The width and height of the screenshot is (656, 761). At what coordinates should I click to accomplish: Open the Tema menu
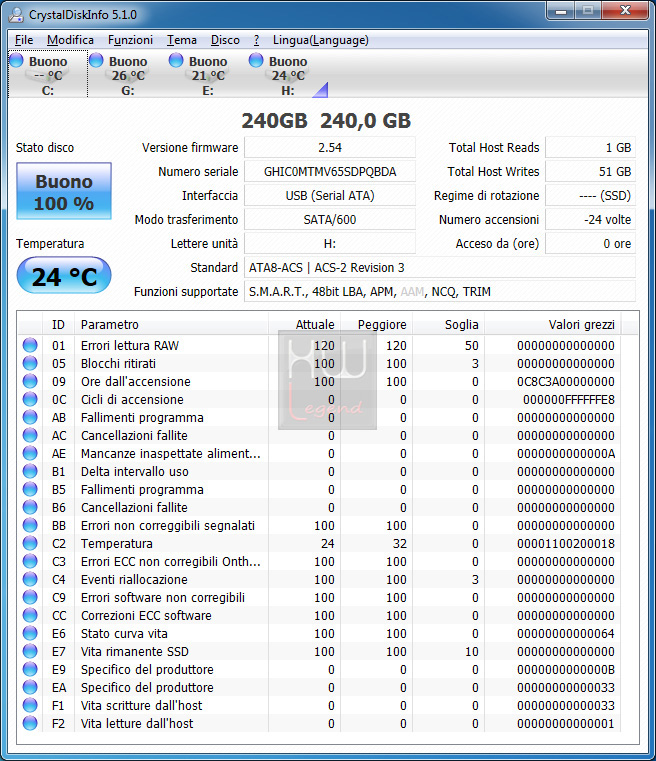click(182, 40)
